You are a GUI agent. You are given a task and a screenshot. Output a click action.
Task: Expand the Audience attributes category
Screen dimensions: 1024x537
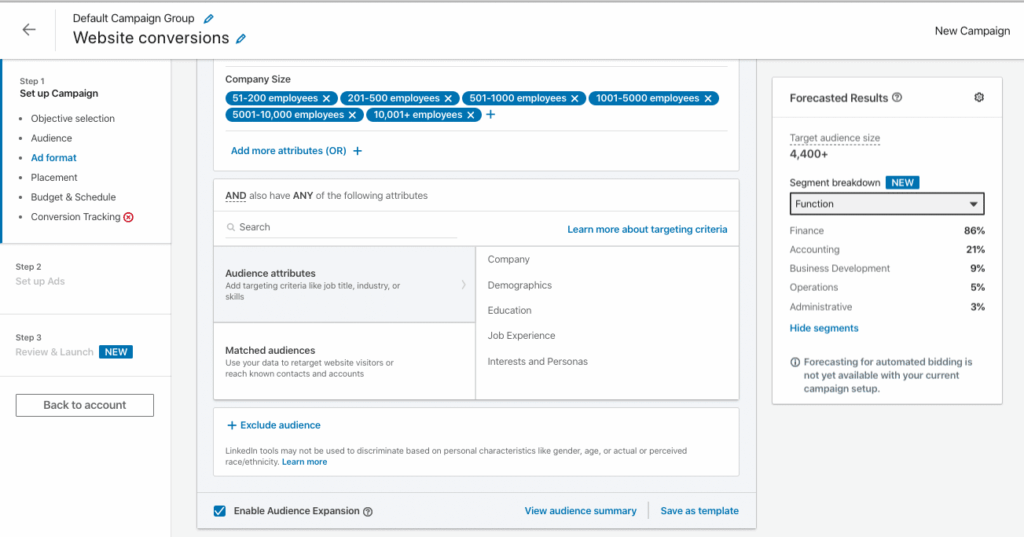pos(344,285)
